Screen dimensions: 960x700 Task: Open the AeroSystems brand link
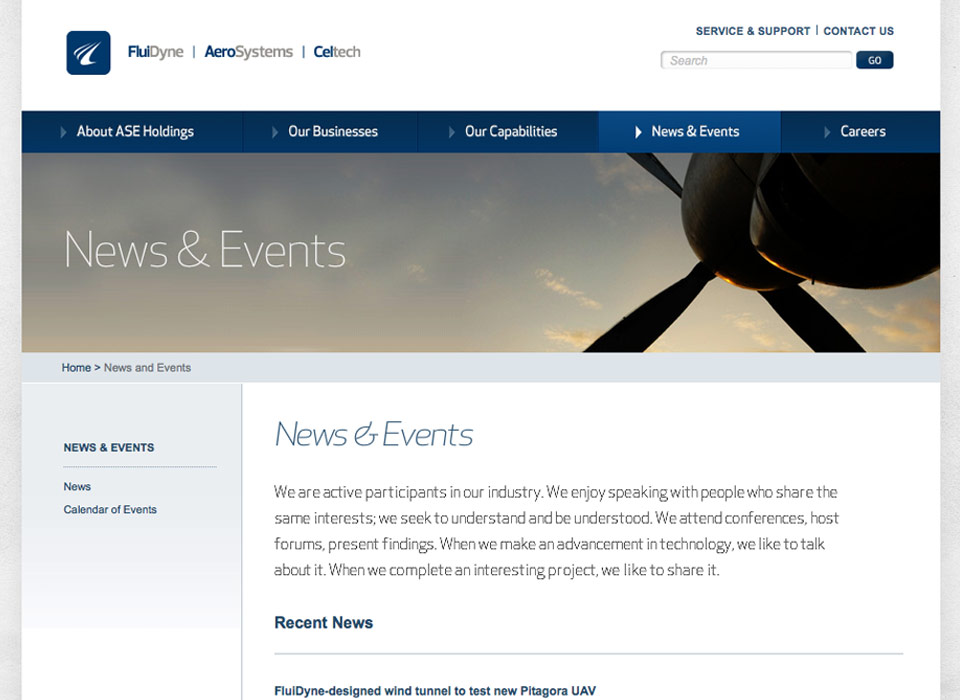(249, 52)
